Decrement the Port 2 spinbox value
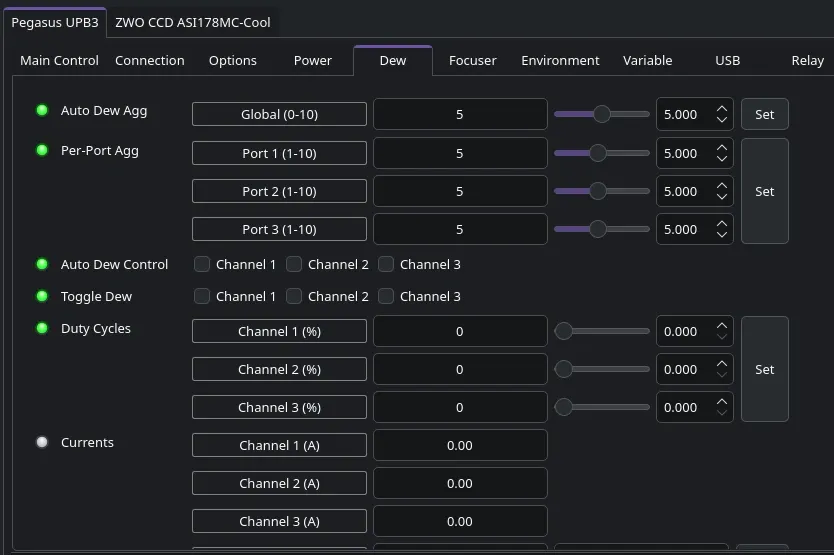Image resolution: width=834 pixels, height=555 pixels. pyautogui.click(x=722, y=197)
